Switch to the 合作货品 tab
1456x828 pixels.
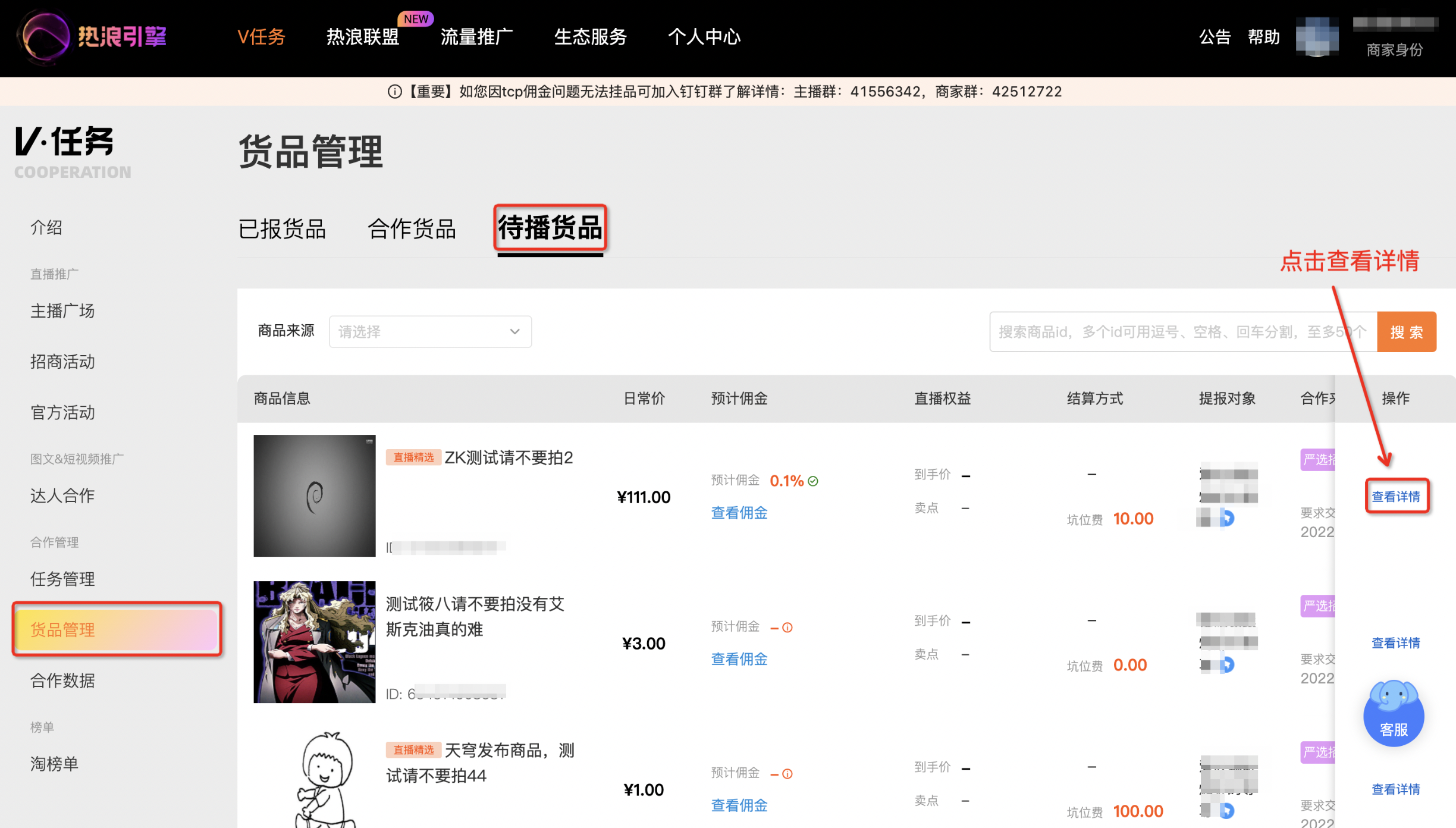tap(412, 229)
